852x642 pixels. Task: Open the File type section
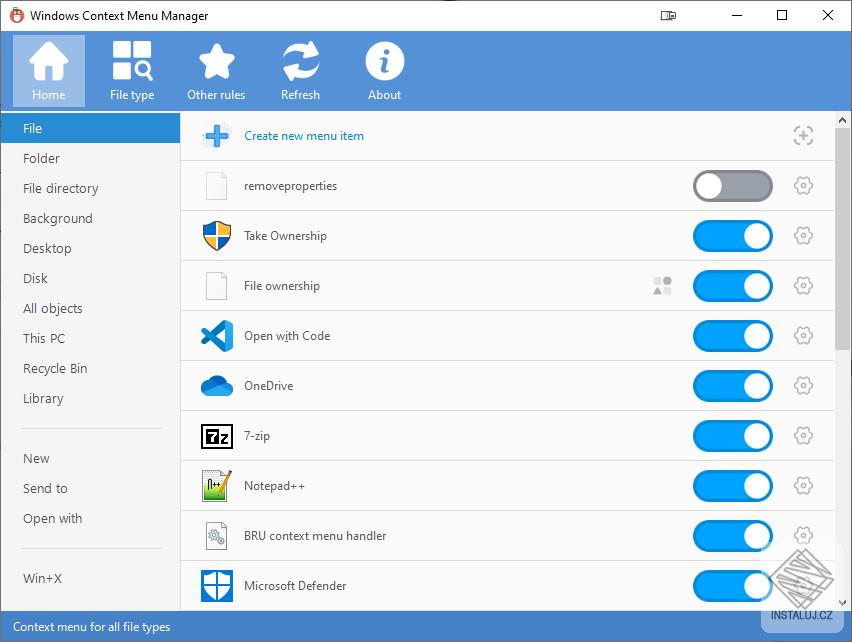click(x=132, y=71)
